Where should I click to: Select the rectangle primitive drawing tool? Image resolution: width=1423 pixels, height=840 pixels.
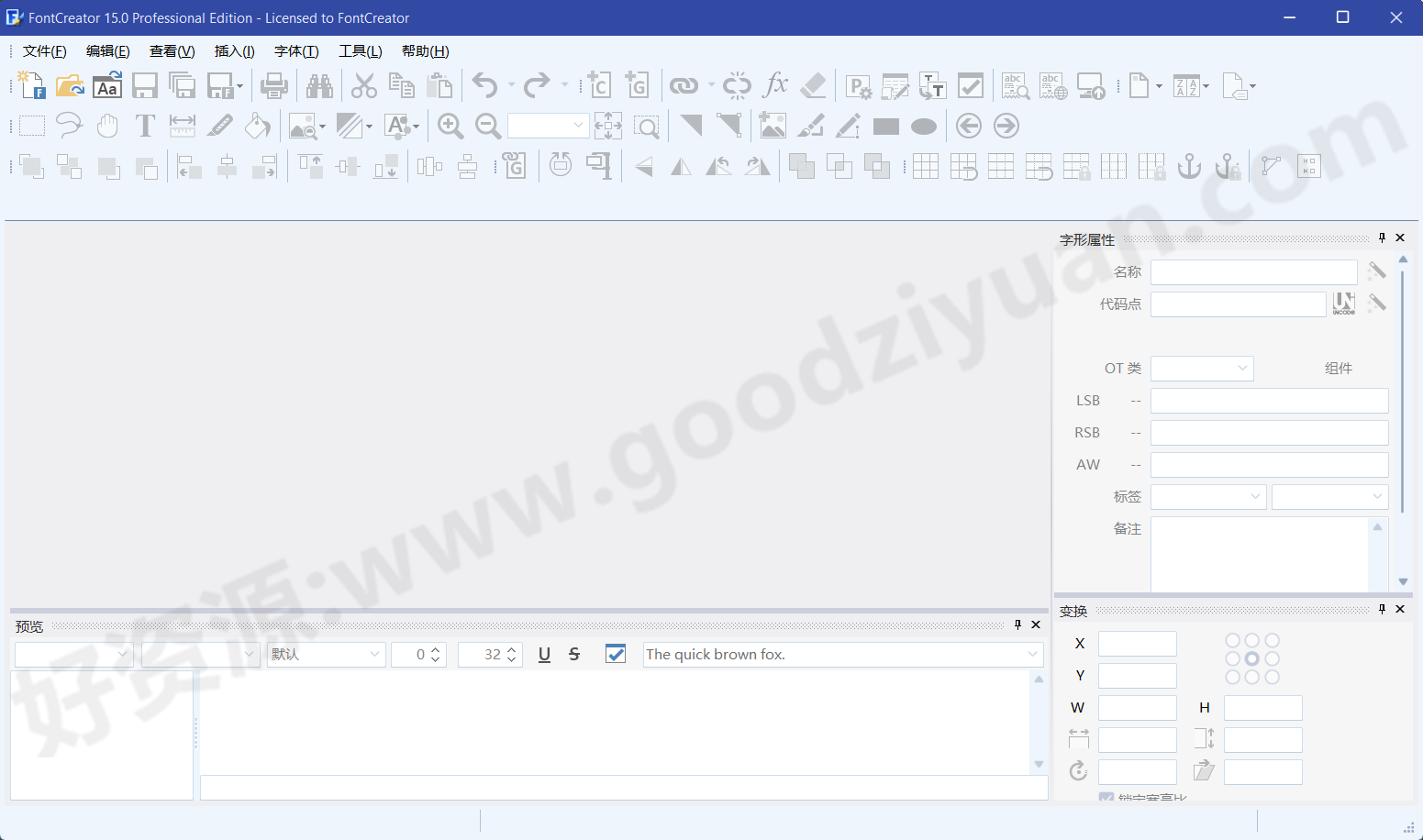click(x=885, y=125)
